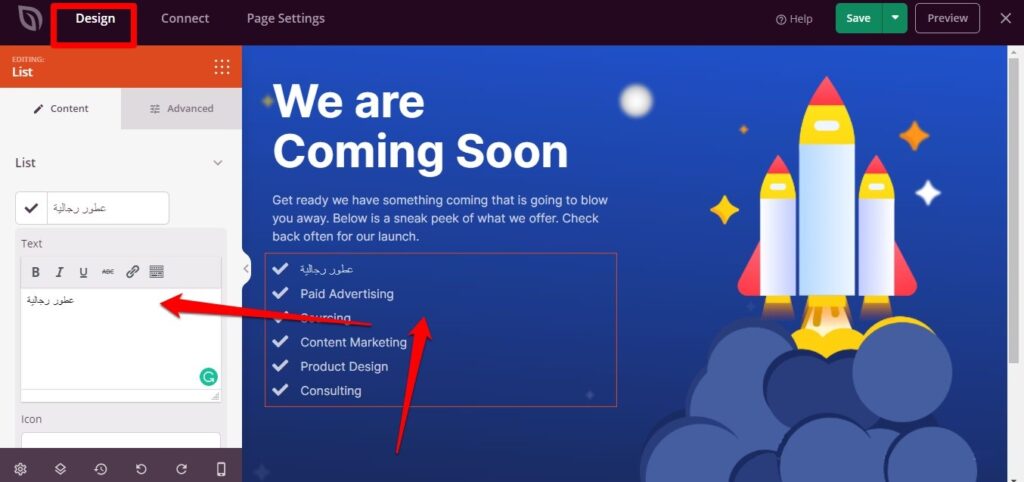Open the Save dropdown arrow
This screenshot has height=482, width=1024.
coord(895,18)
